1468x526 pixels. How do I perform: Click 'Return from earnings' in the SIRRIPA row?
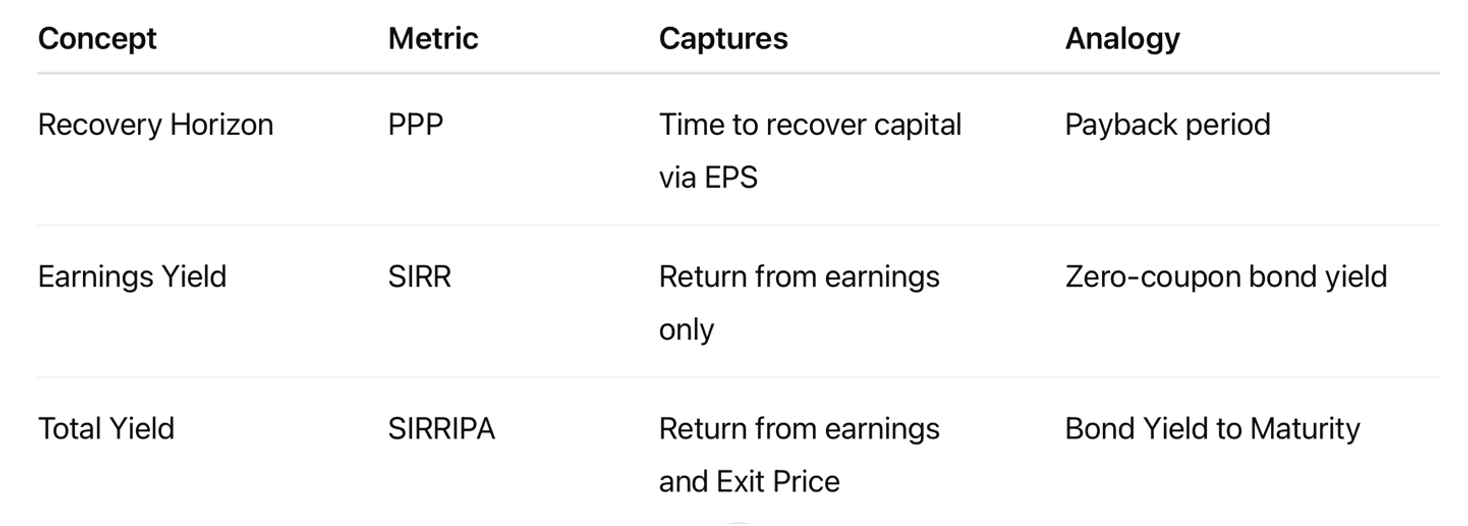coord(799,429)
